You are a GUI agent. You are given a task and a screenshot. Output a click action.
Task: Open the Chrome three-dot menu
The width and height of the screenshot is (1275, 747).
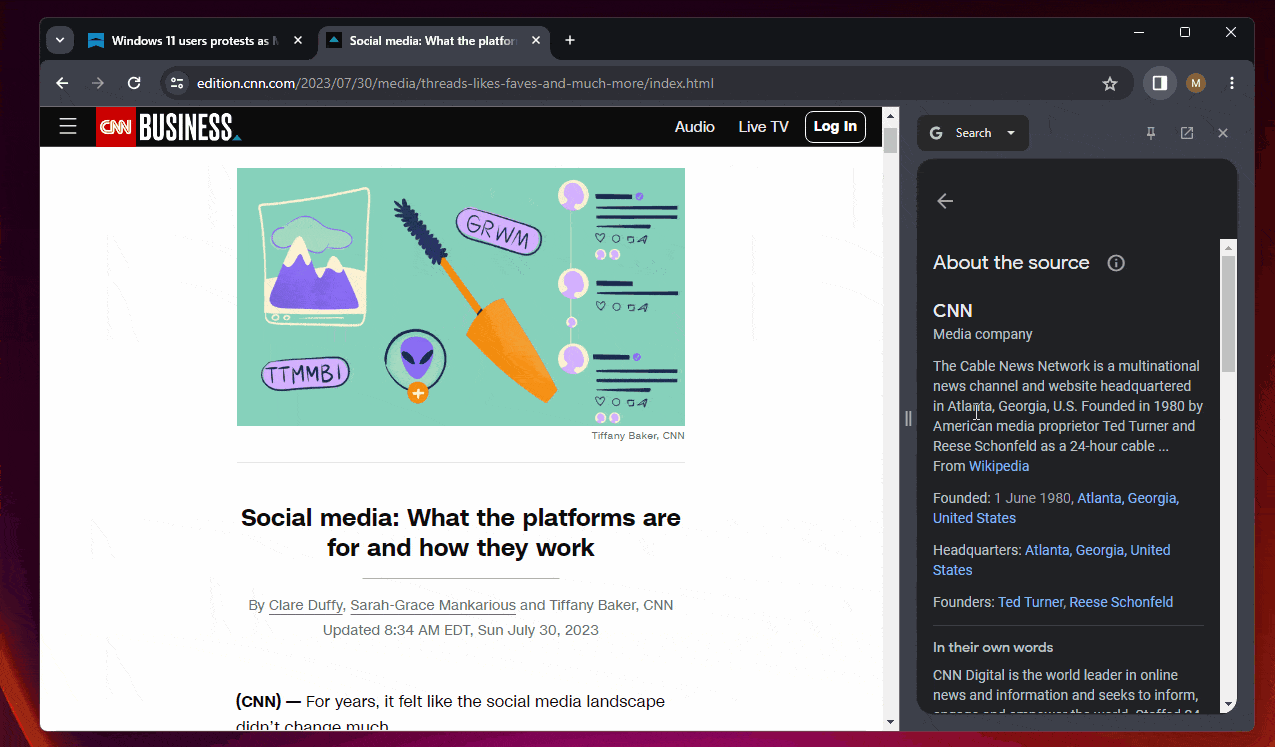tap(1231, 83)
